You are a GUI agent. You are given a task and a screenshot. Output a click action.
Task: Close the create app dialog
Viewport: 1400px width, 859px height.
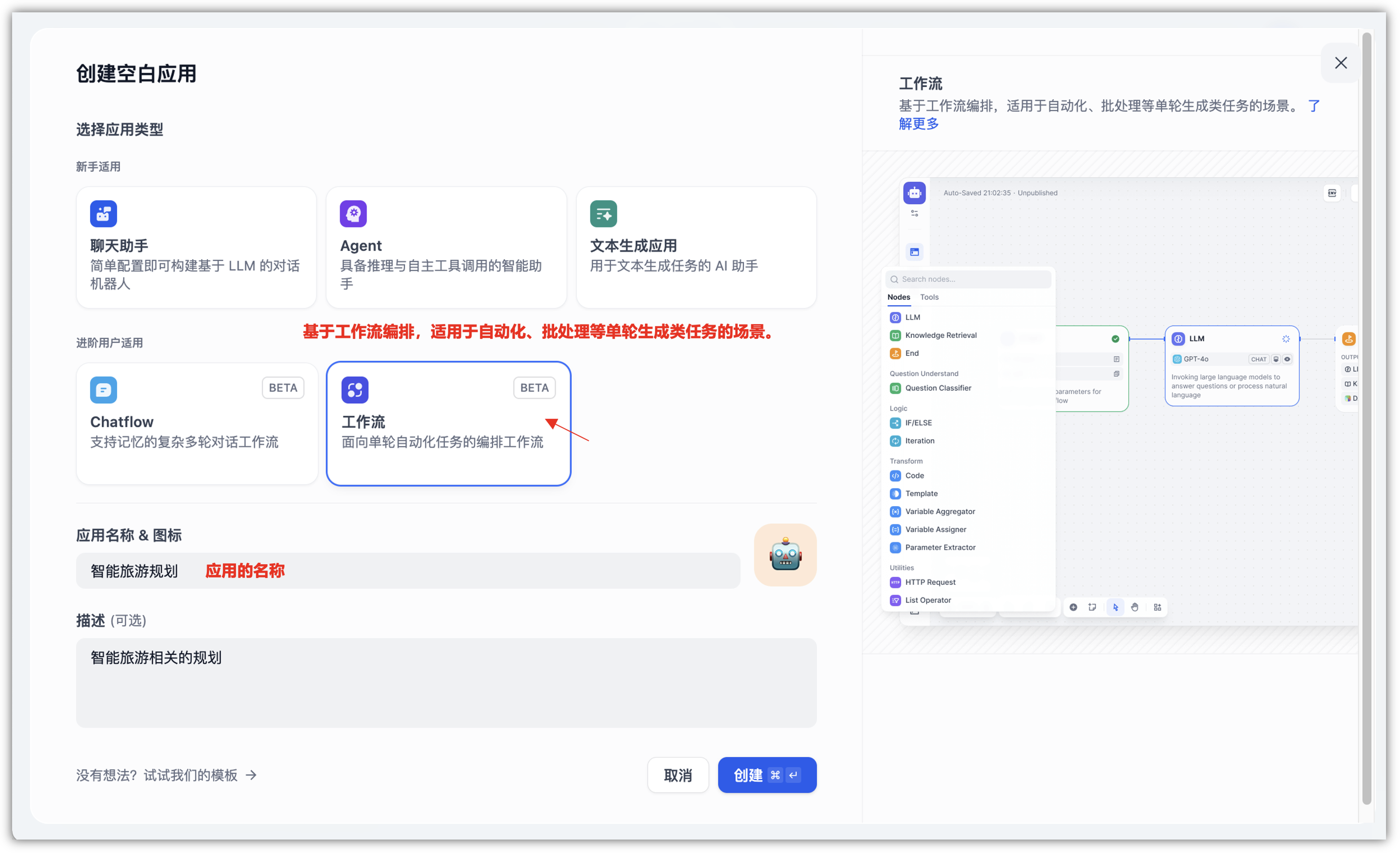pos(1340,62)
